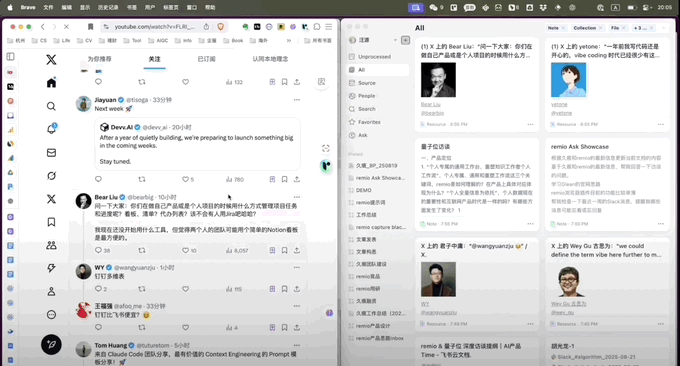Open Brave hamburger menu

tap(329, 27)
